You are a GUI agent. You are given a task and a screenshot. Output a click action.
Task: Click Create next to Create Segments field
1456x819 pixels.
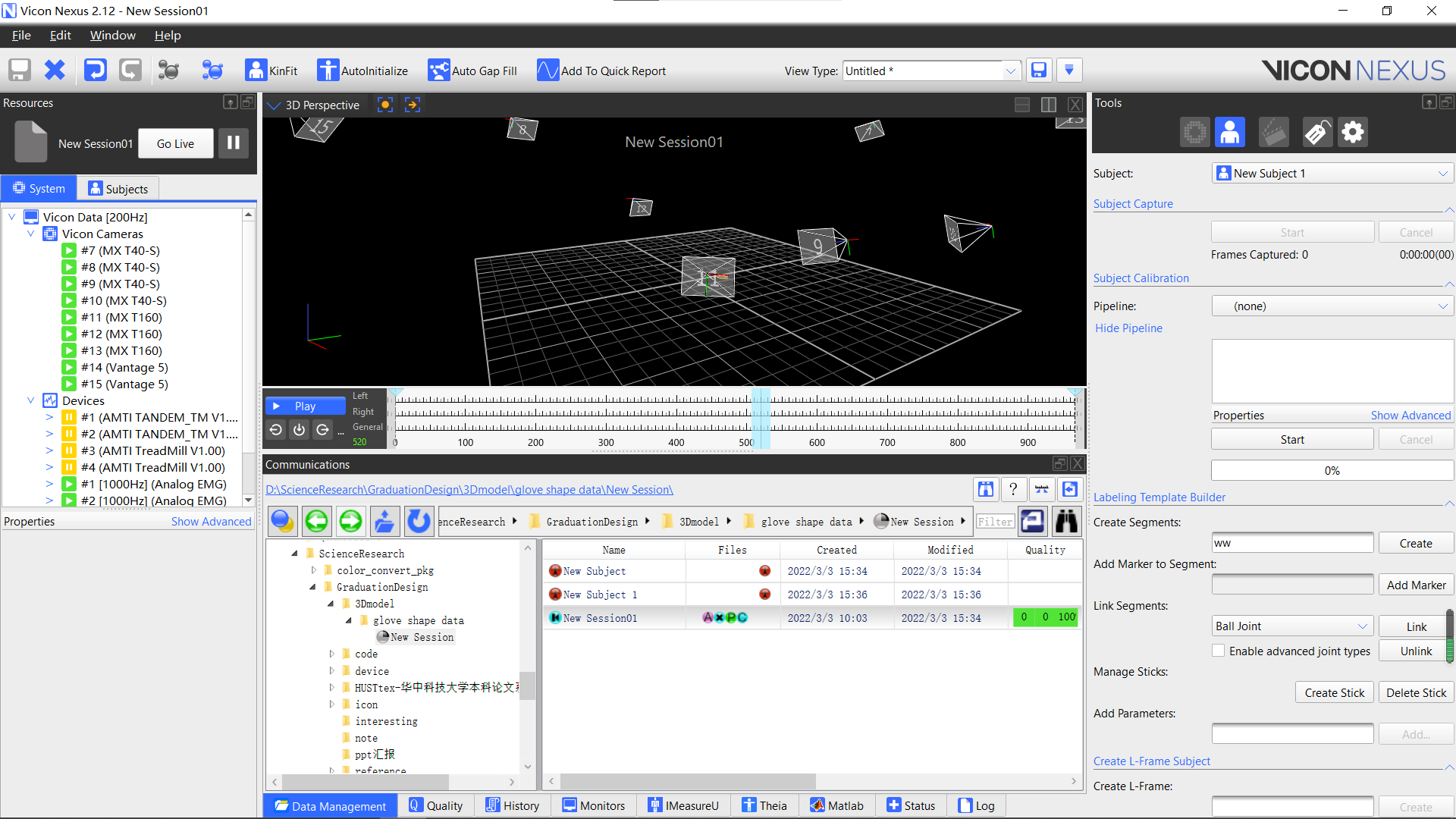pos(1415,544)
